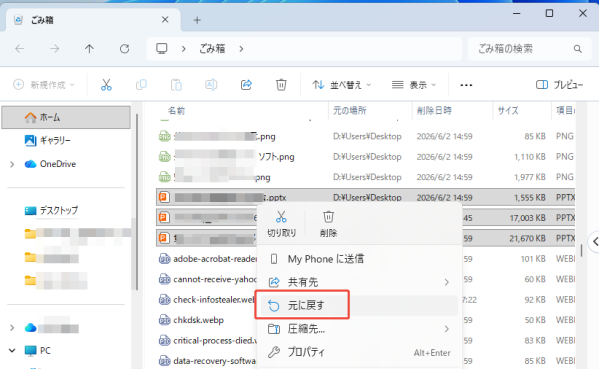Select the 85 KB png file row

click(366, 136)
